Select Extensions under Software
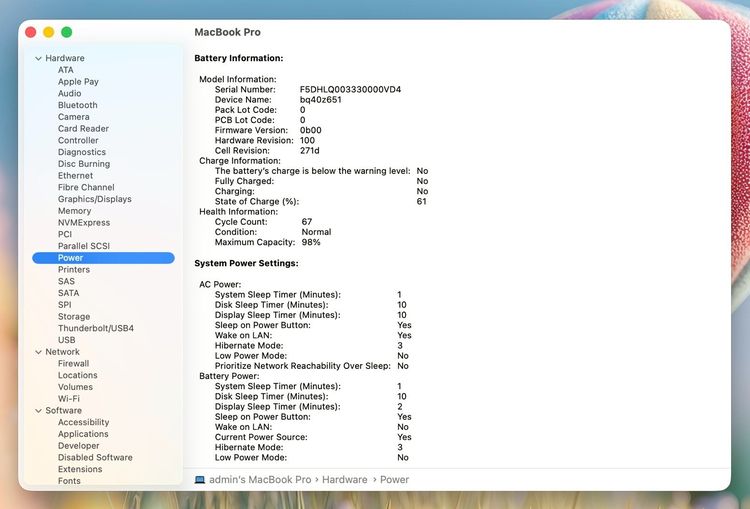750x509 pixels. 80,469
